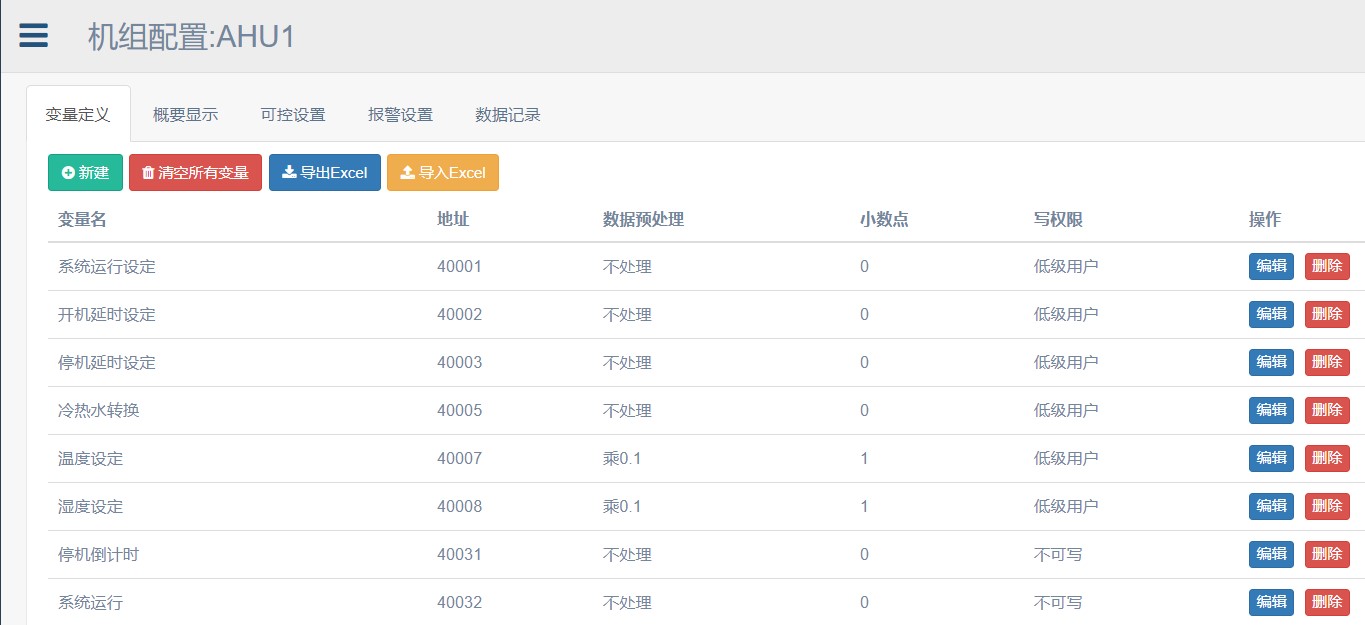Go to the 数据记录 tab
Viewport: 1365px width, 625px height.
(x=508, y=114)
